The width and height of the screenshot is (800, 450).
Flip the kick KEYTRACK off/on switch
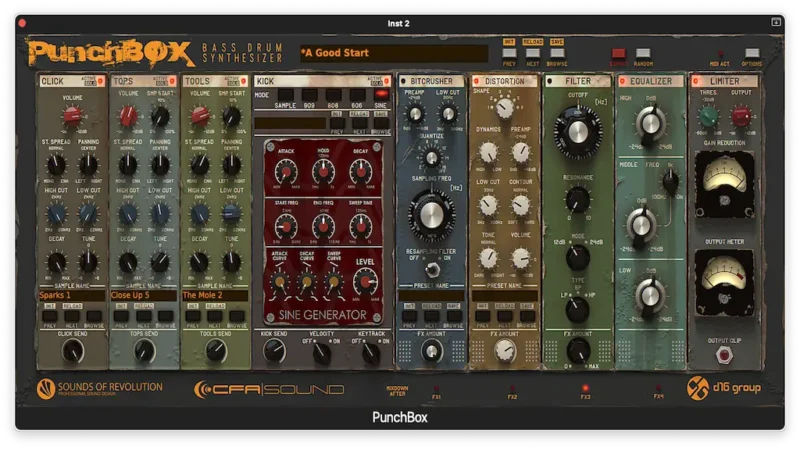pyautogui.click(x=371, y=353)
